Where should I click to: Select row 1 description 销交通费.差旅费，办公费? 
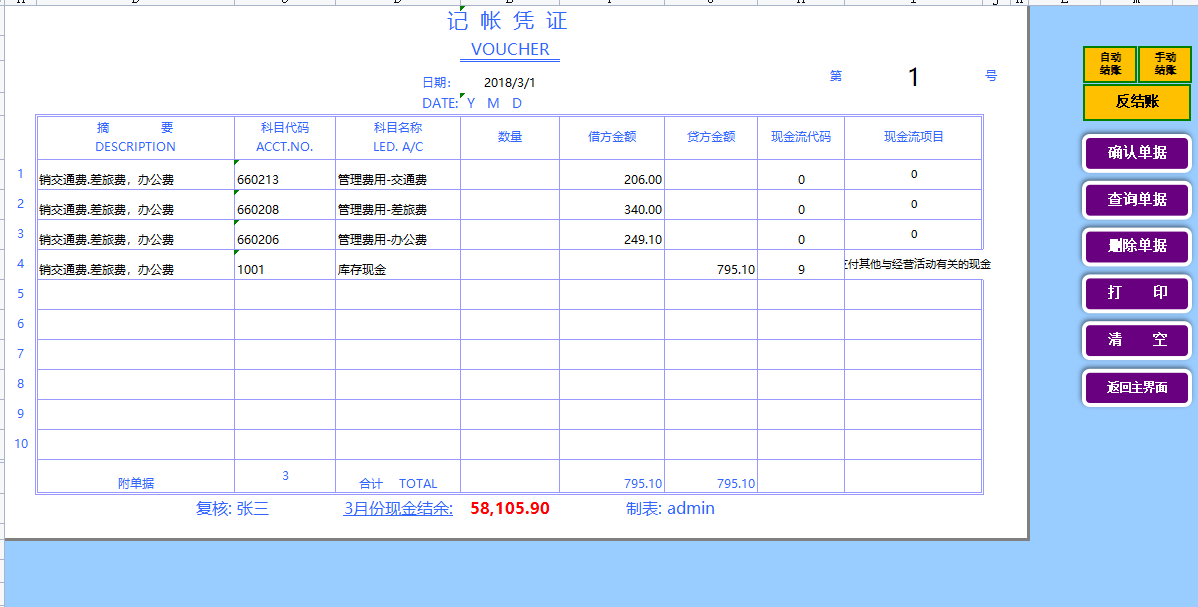(135, 175)
